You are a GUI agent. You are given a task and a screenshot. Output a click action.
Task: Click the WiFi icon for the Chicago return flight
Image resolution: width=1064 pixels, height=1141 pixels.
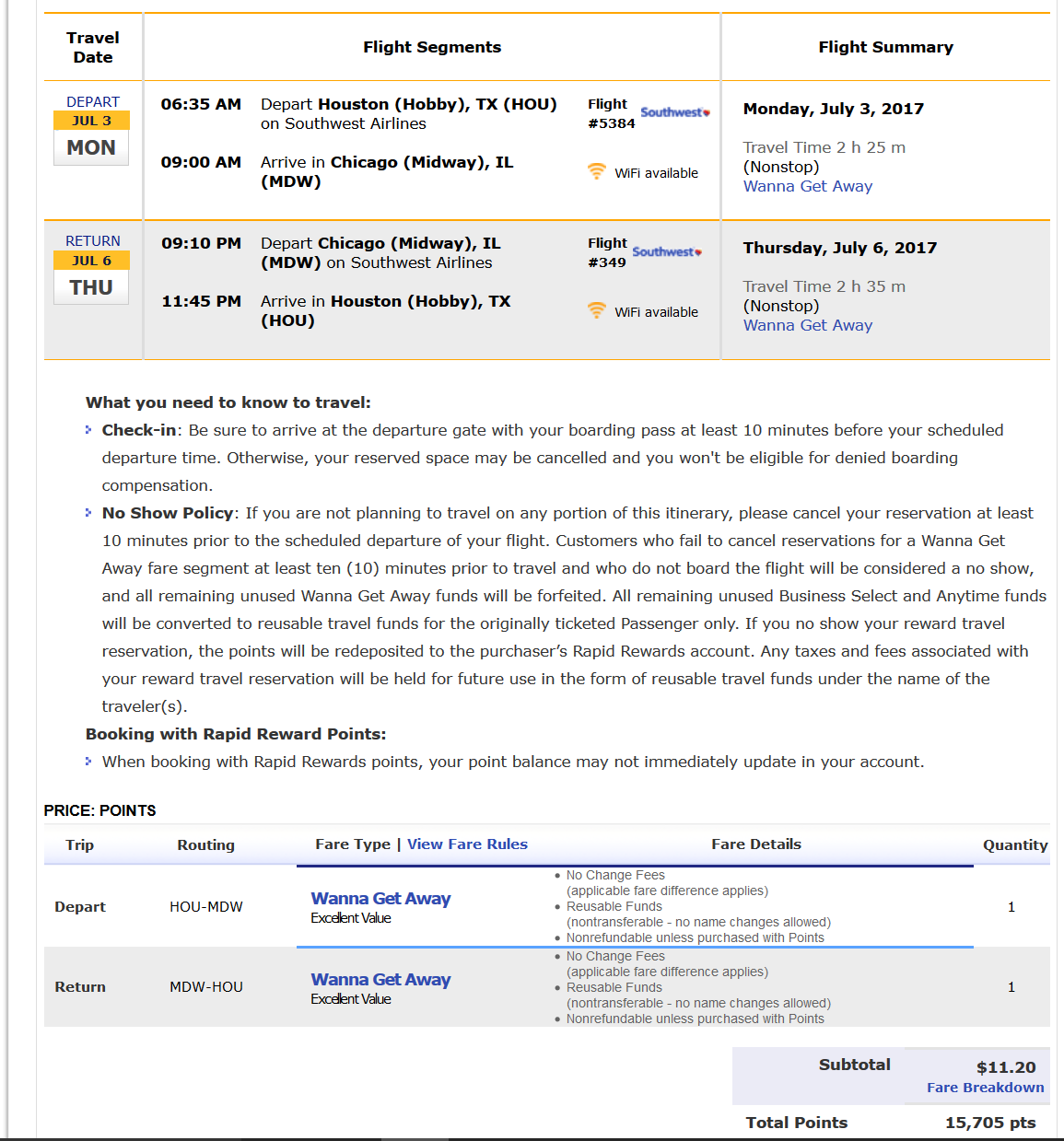597,310
